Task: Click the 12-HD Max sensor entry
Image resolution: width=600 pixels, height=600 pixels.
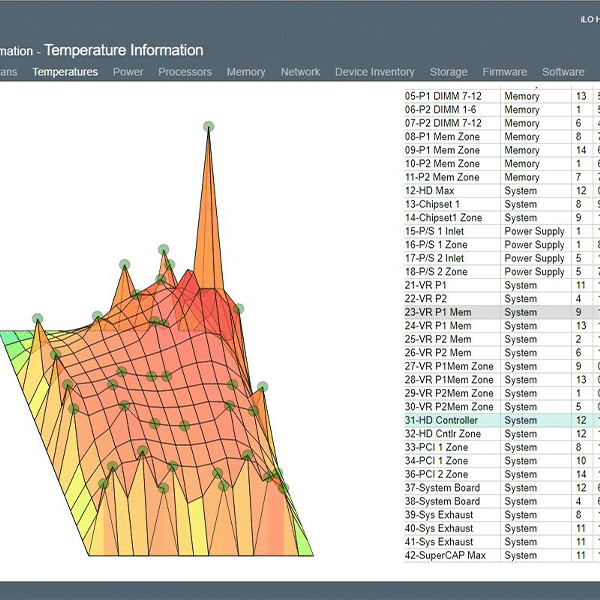Action: click(430, 190)
